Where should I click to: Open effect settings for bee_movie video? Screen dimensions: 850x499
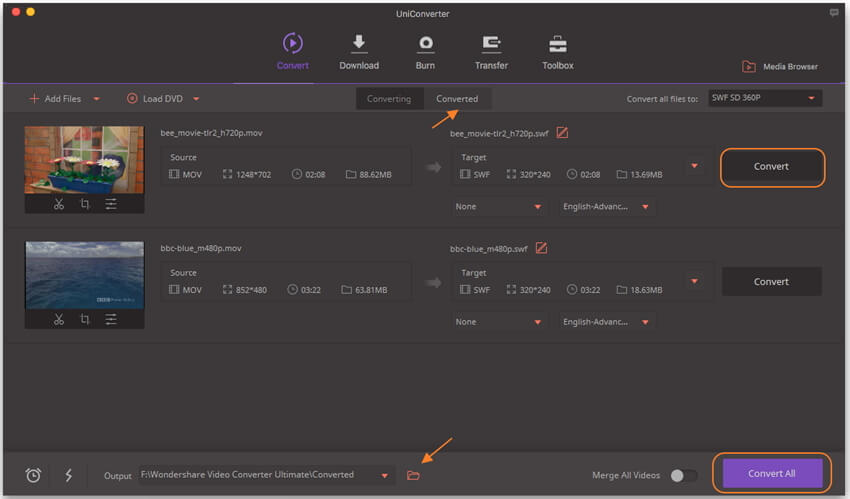point(111,204)
